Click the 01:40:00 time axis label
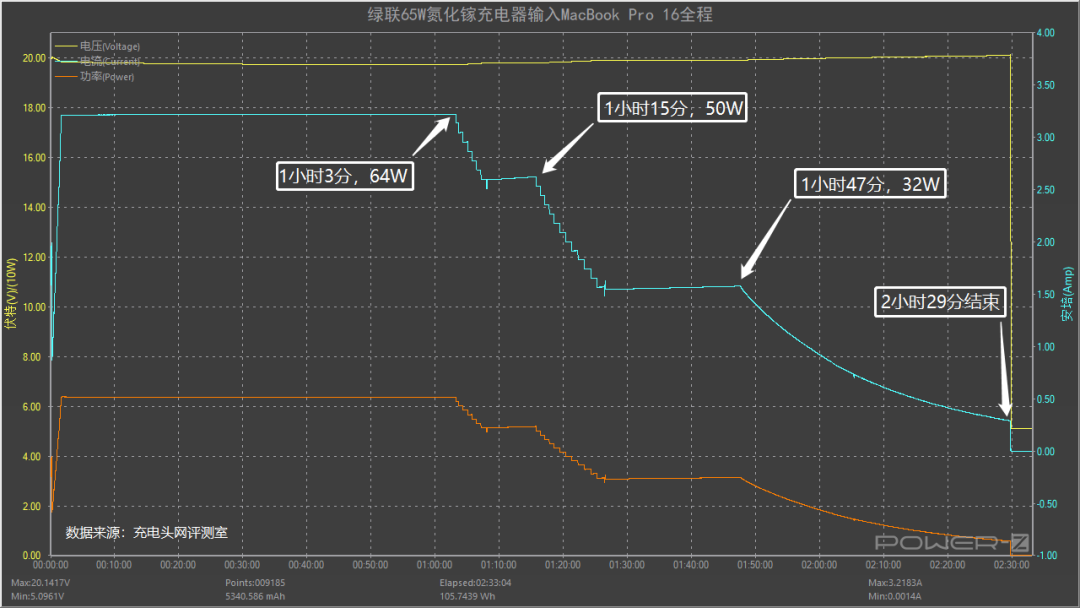Viewport: 1080px width, 608px height. point(691,565)
